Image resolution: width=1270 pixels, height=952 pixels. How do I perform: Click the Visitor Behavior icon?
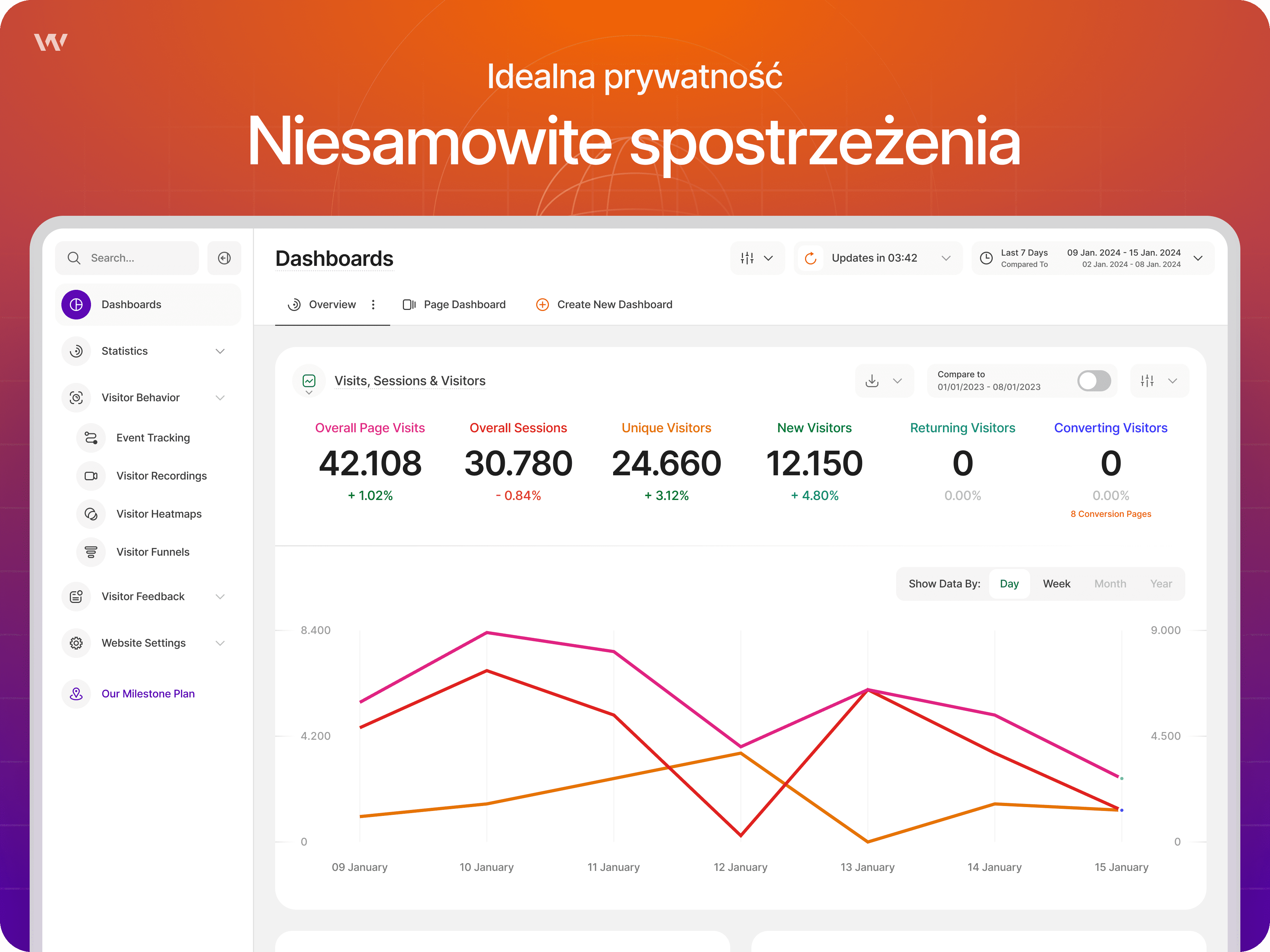tap(76, 397)
